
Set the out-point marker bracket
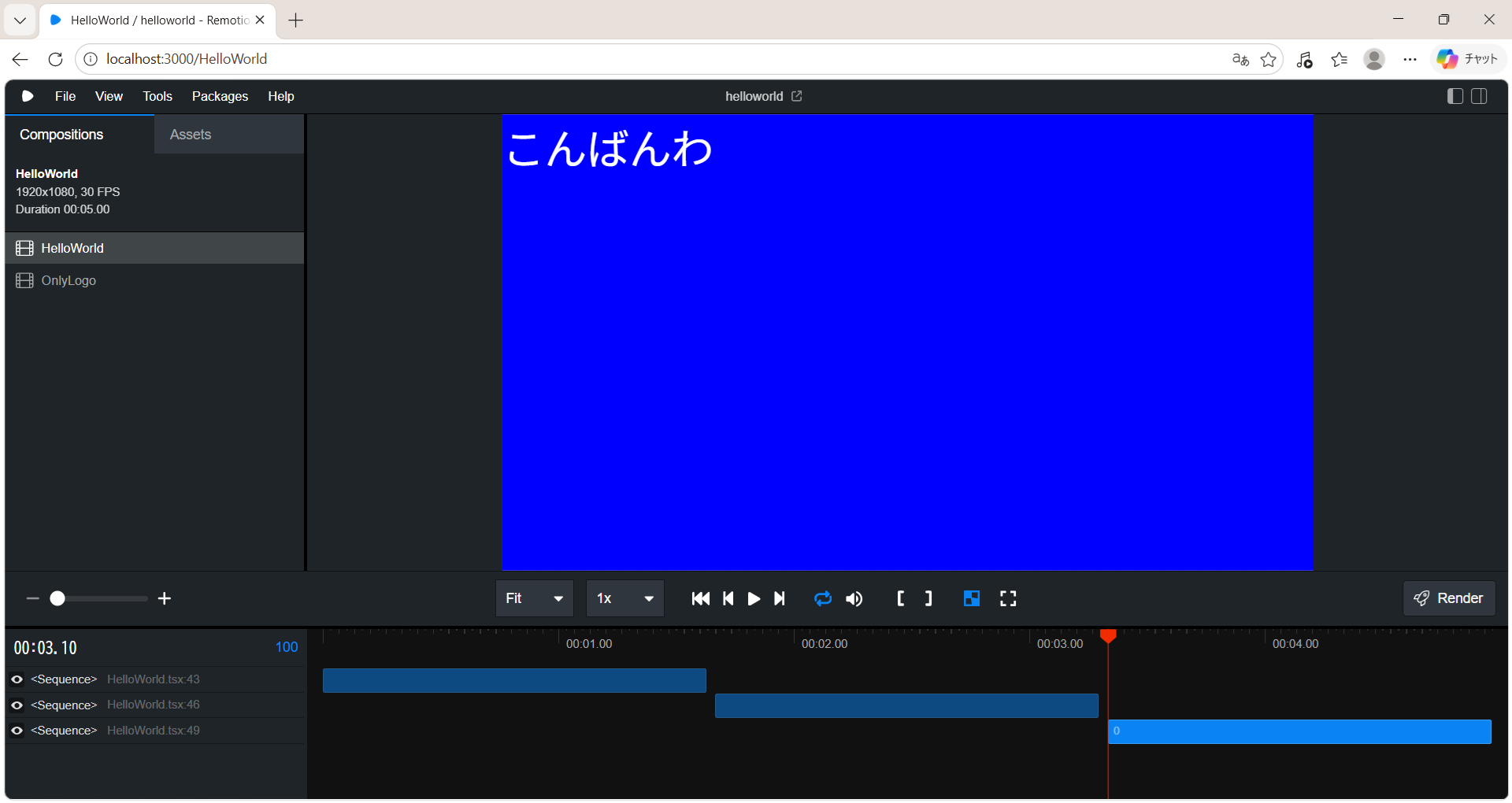(x=928, y=599)
